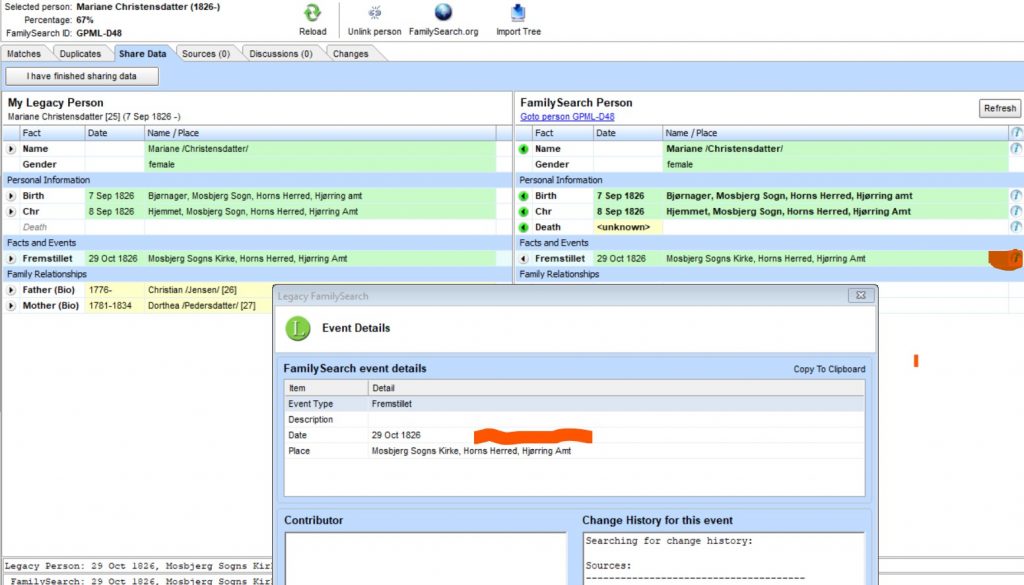Image resolution: width=1024 pixels, height=585 pixels.
Task: Click the Reload toolbar icon
Action: [x=312, y=13]
